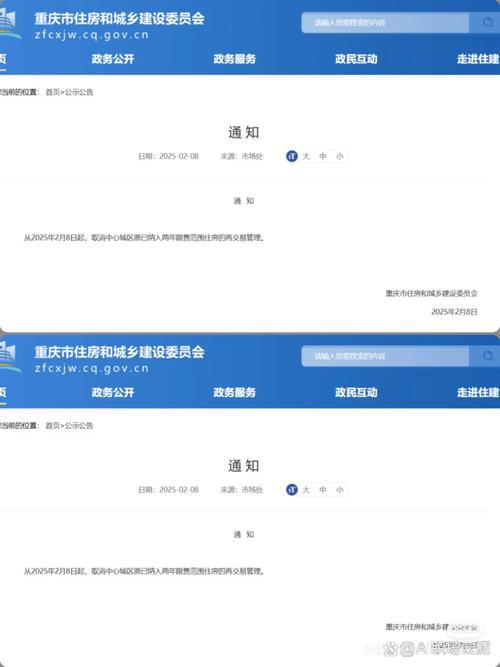Click 来源：市场处 text in upper page
Image resolution: width=500 pixels, height=667 pixels.
242,156
